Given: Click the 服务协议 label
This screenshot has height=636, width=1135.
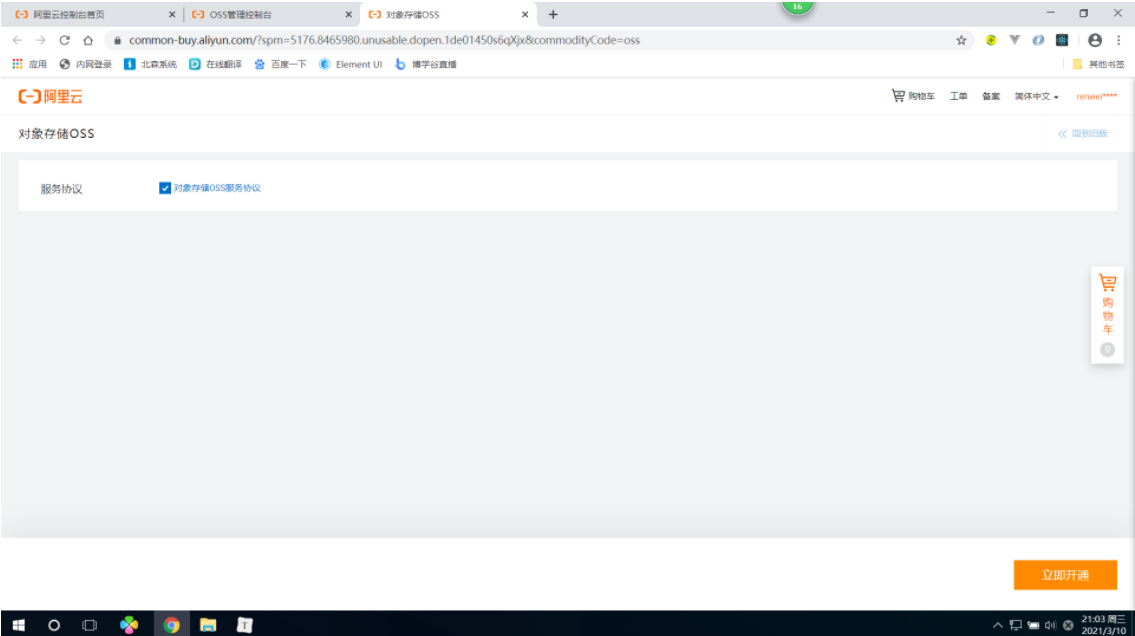Looking at the screenshot, I should [62, 190].
